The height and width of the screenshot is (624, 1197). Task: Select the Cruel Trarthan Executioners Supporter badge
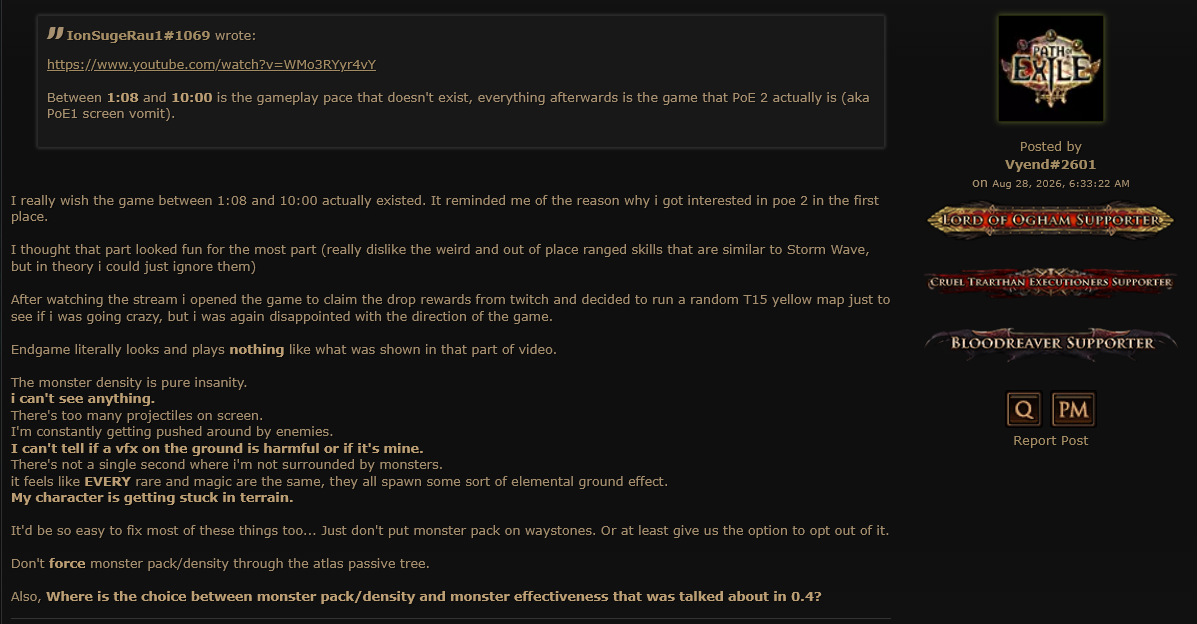pos(1050,282)
